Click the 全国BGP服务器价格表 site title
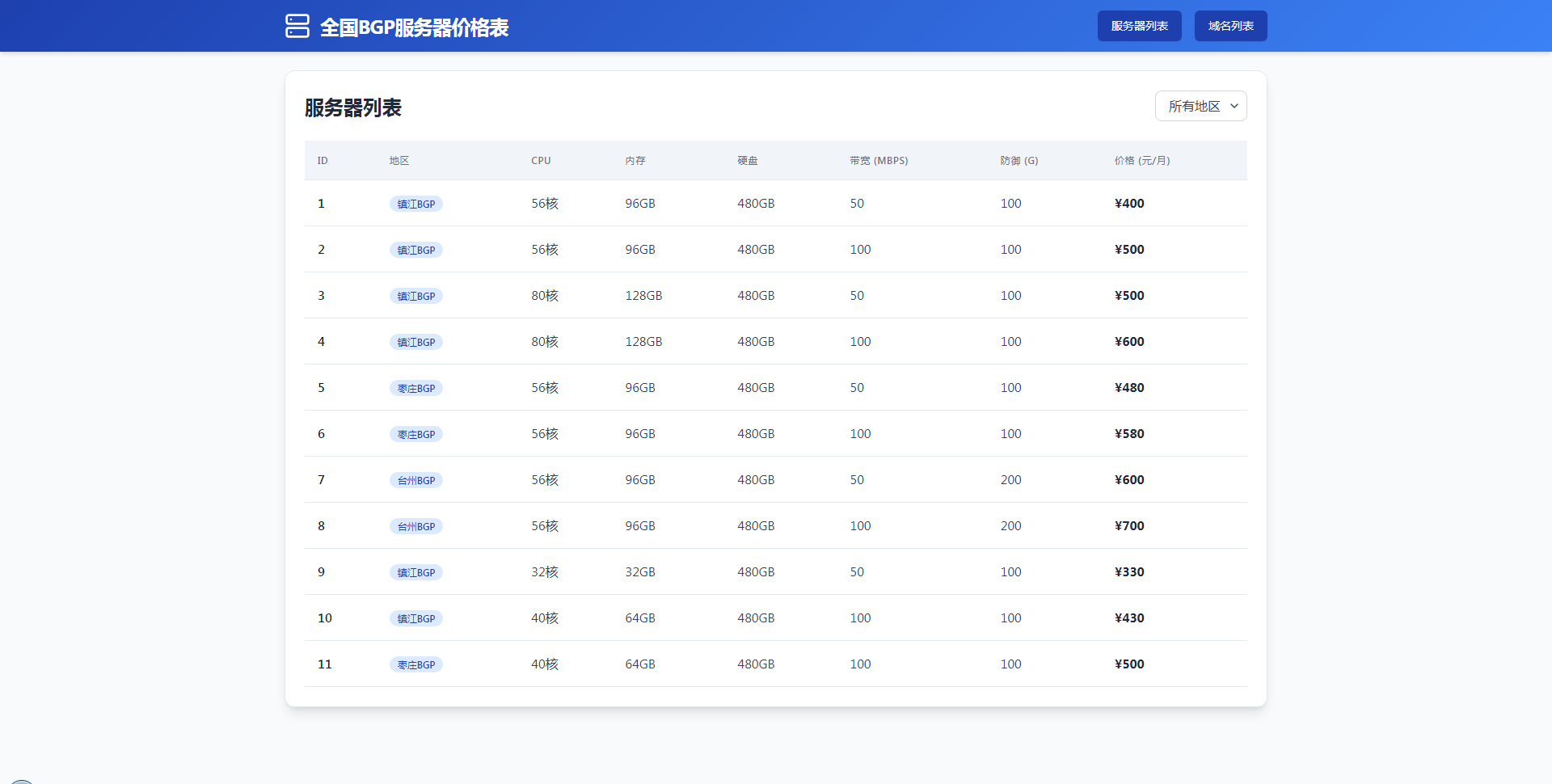 (414, 27)
